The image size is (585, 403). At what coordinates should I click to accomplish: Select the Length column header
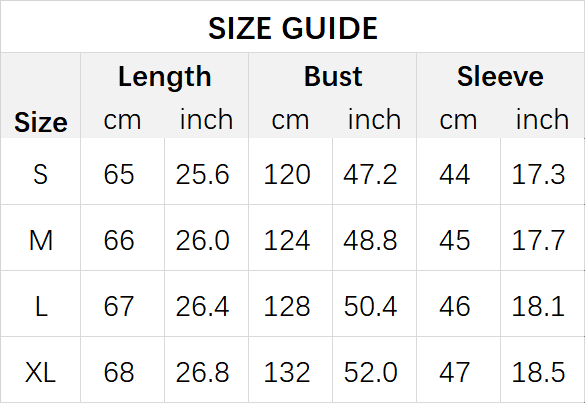(165, 77)
